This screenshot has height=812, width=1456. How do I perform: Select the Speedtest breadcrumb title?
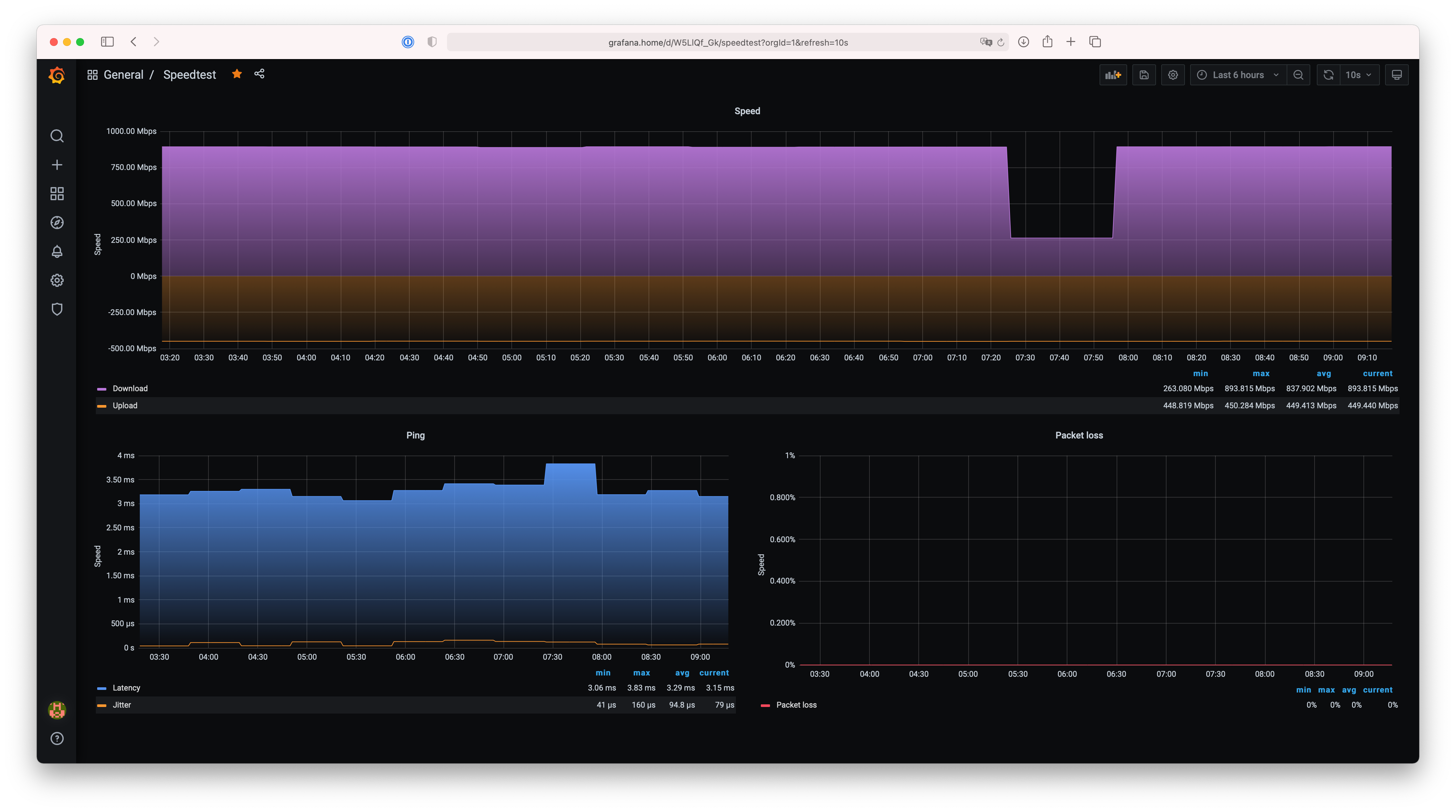click(189, 74)
